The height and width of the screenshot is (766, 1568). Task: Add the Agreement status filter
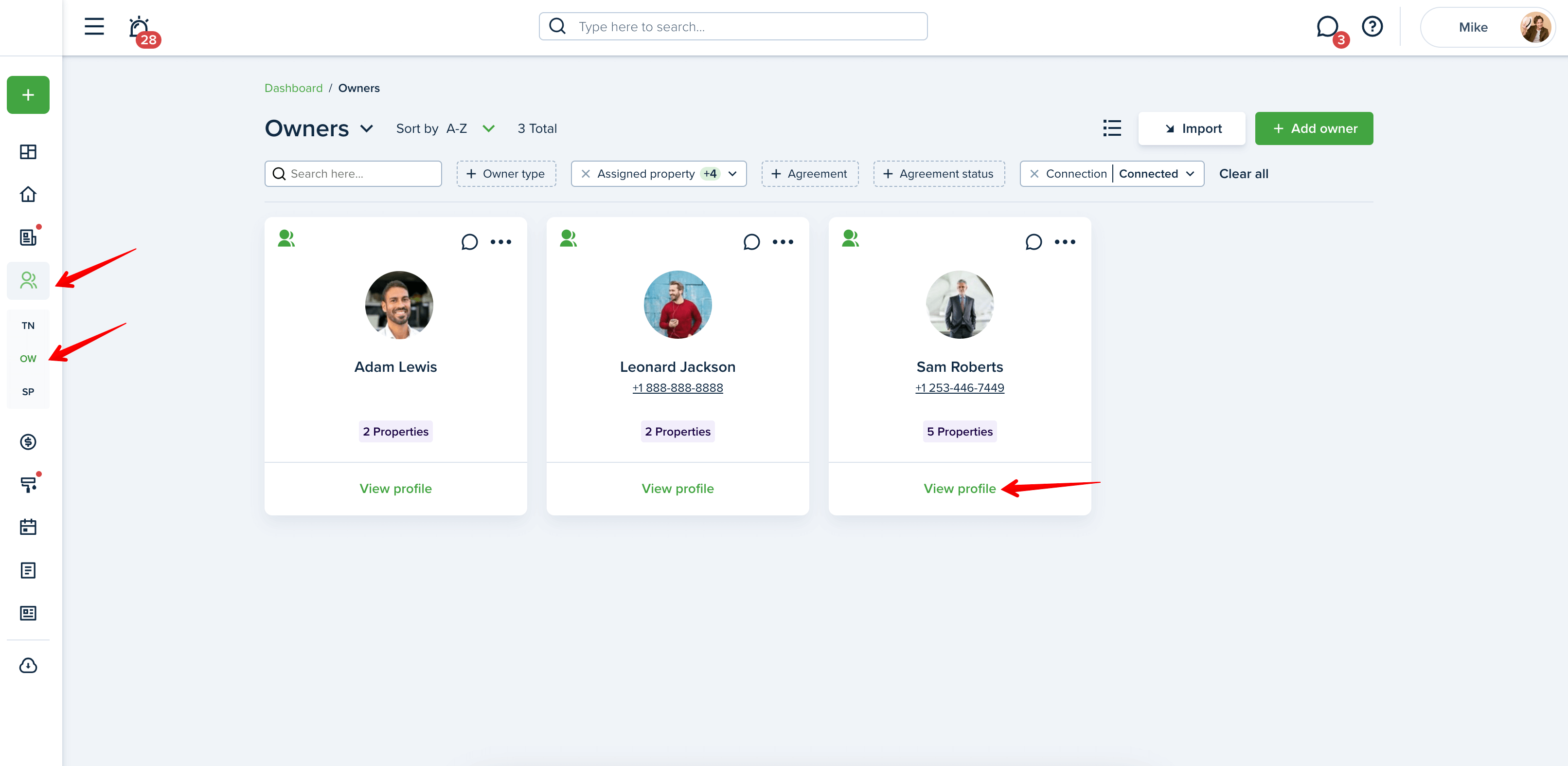(939, 174)
